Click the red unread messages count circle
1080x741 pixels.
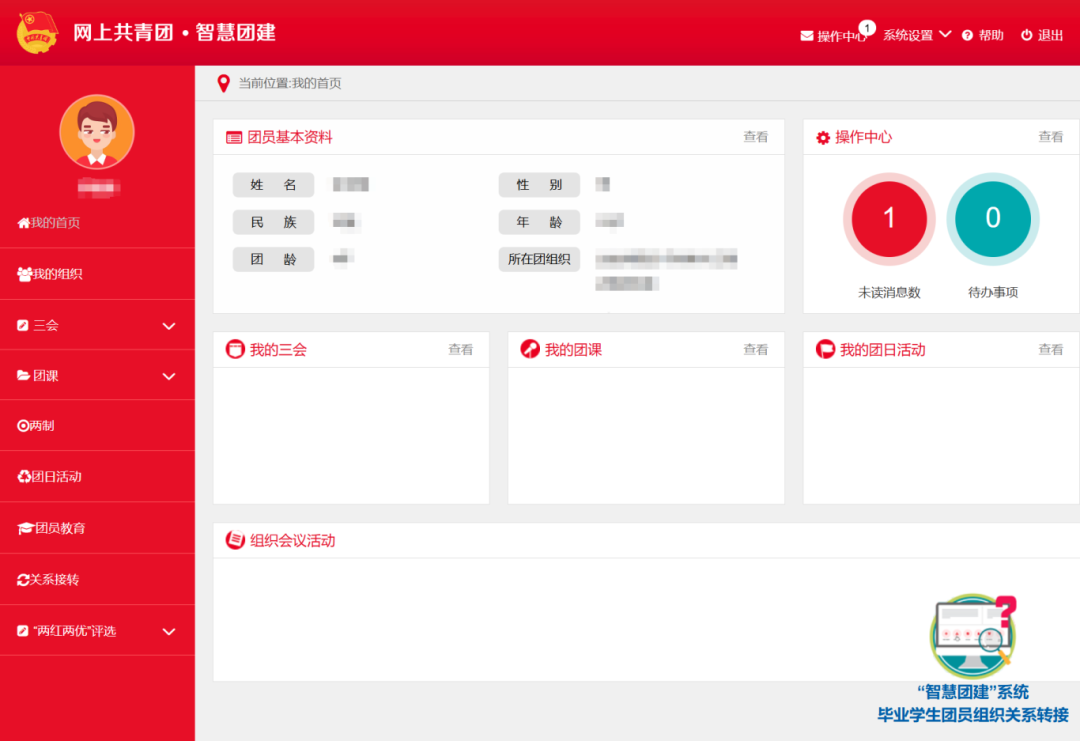click(x=889, y=219)
